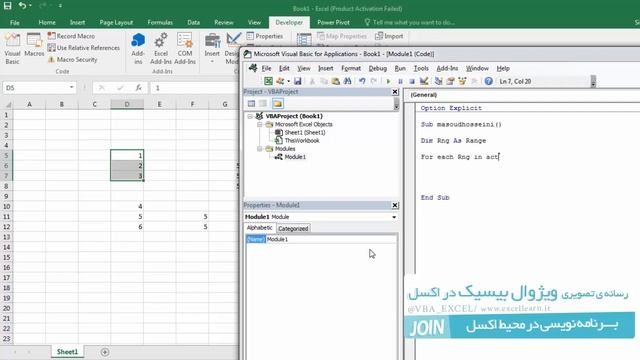Collapse the Microsoft Excel Objects folder

click(260, 124)
